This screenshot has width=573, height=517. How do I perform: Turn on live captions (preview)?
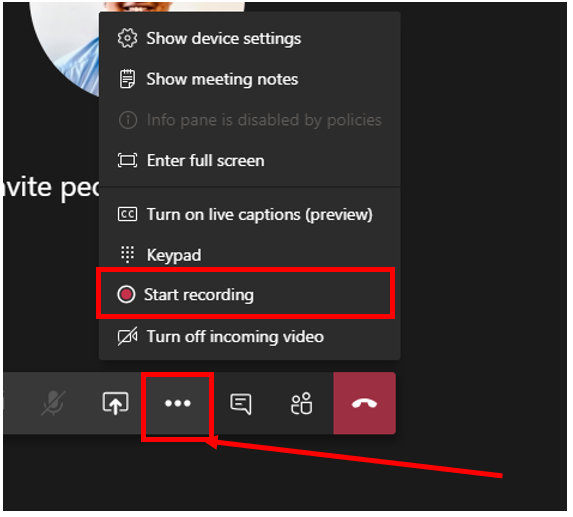(x=259, y=214)
